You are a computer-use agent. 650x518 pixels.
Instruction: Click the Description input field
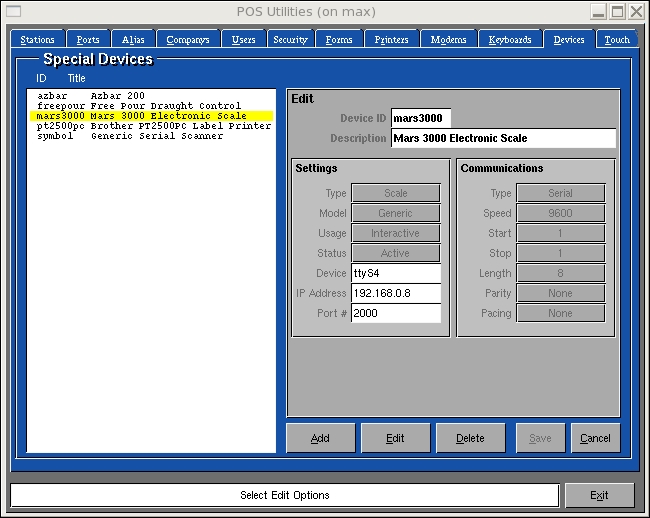[503, 138]
